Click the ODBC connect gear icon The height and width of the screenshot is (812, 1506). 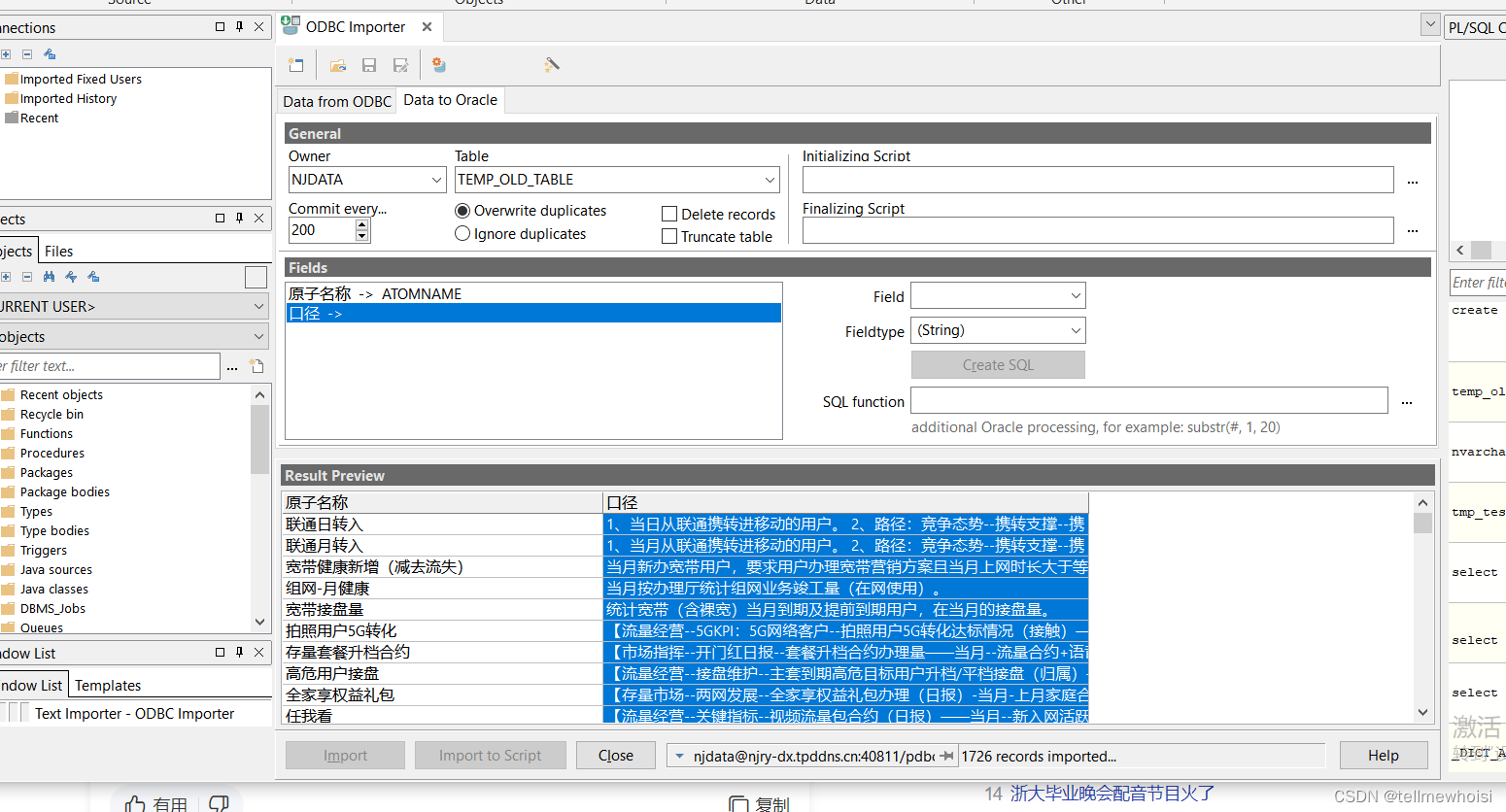point(438,64)
